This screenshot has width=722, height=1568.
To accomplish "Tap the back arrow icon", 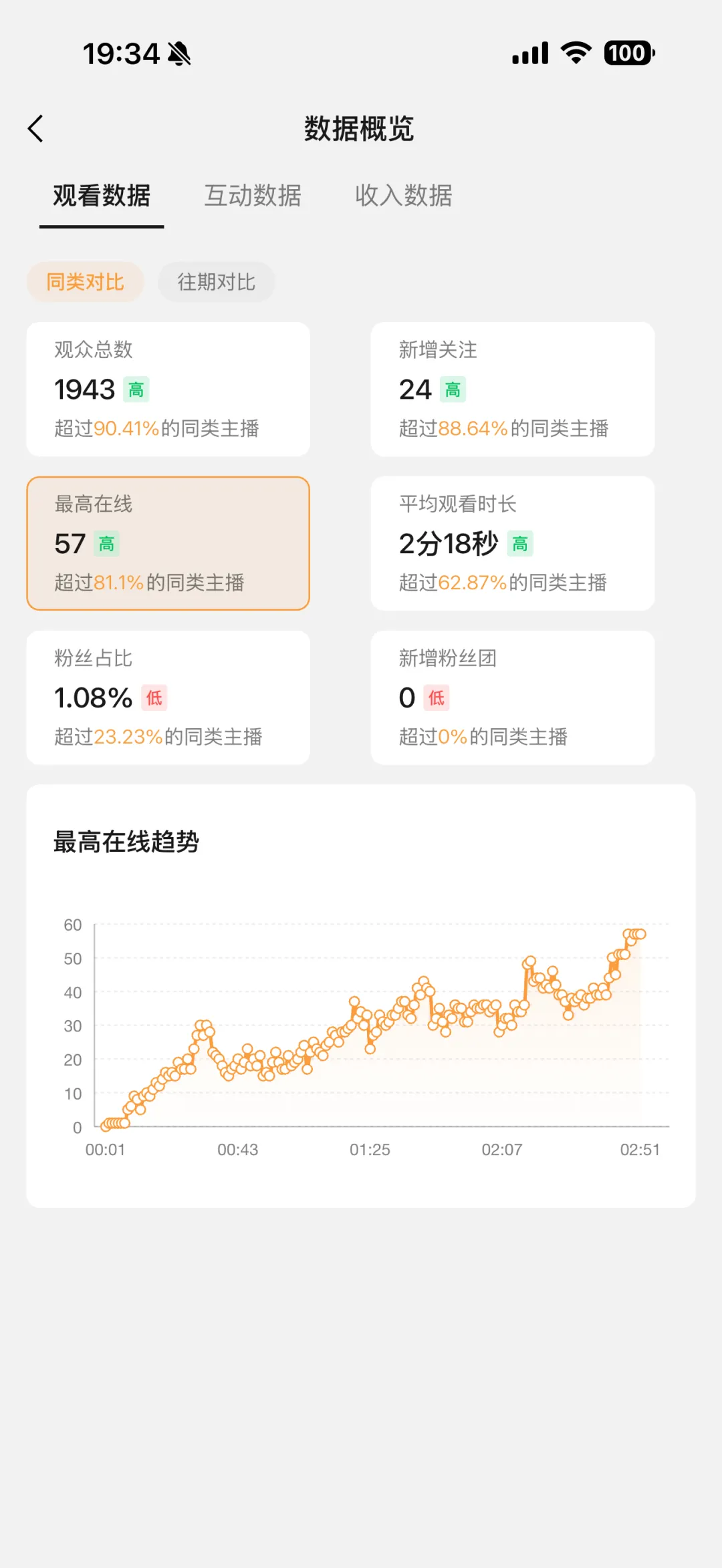I will pos(35,128).
